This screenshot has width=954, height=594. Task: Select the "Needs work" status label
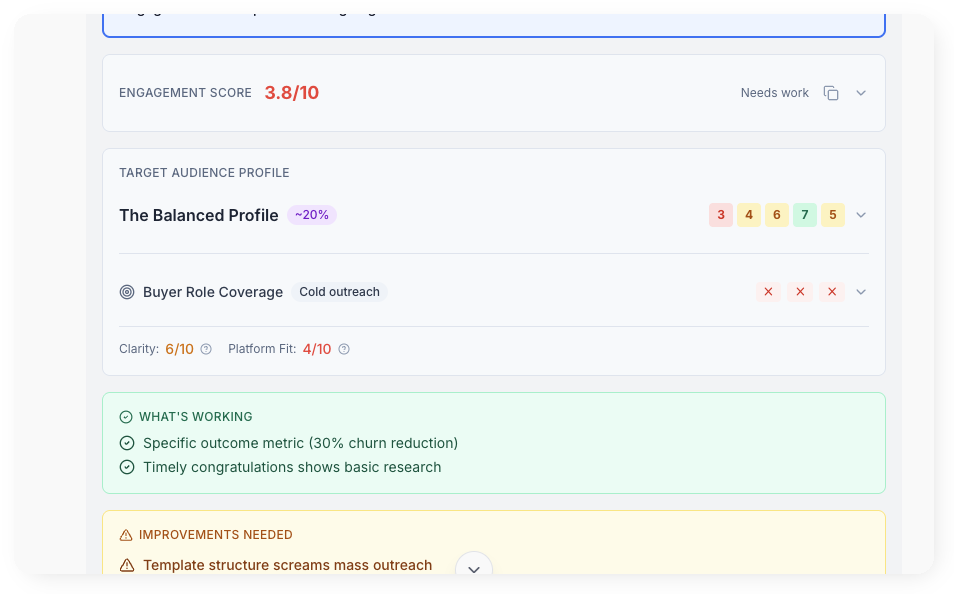774,92
